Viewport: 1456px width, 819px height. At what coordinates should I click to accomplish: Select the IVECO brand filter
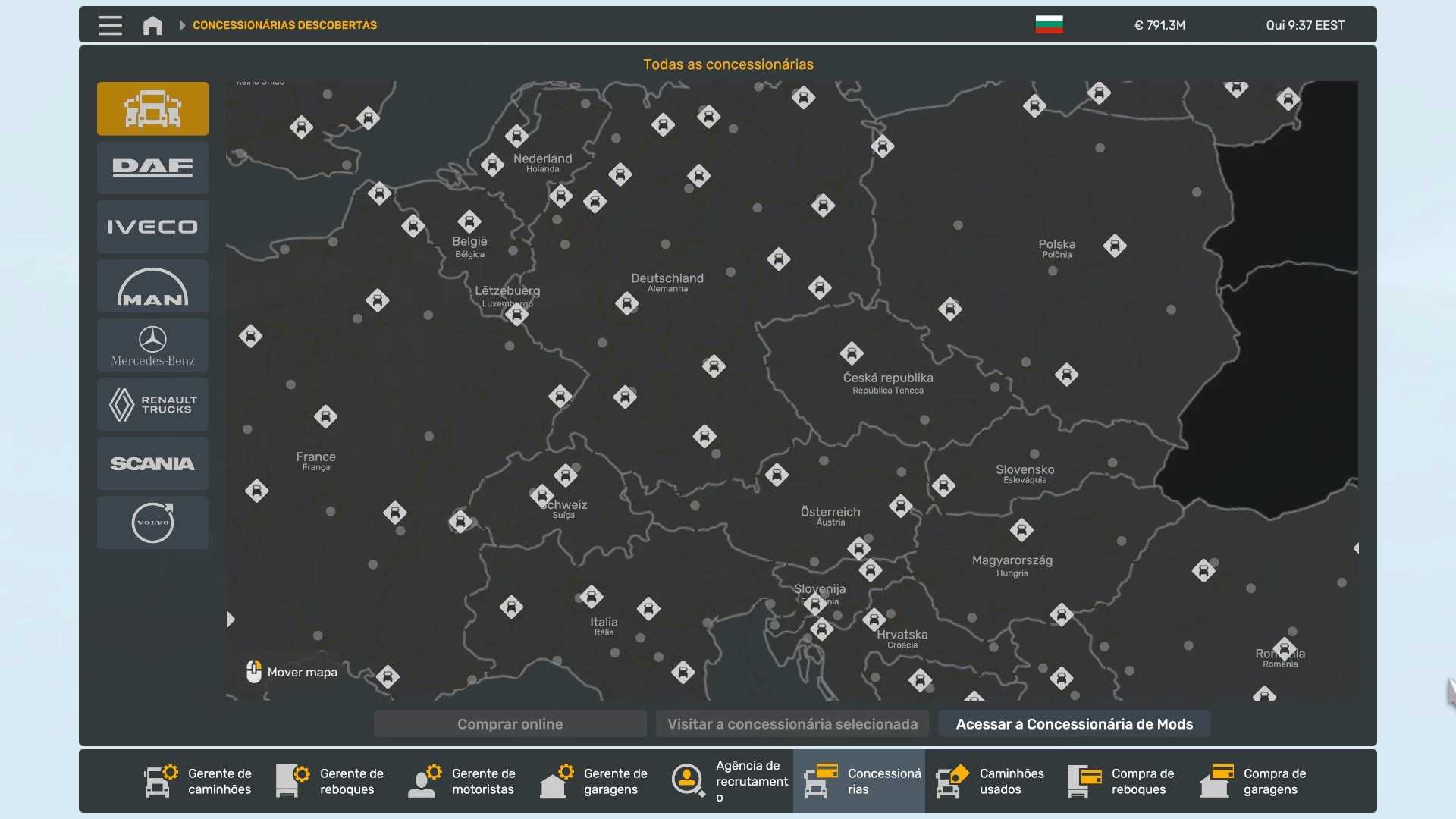(x=152, y=227)
